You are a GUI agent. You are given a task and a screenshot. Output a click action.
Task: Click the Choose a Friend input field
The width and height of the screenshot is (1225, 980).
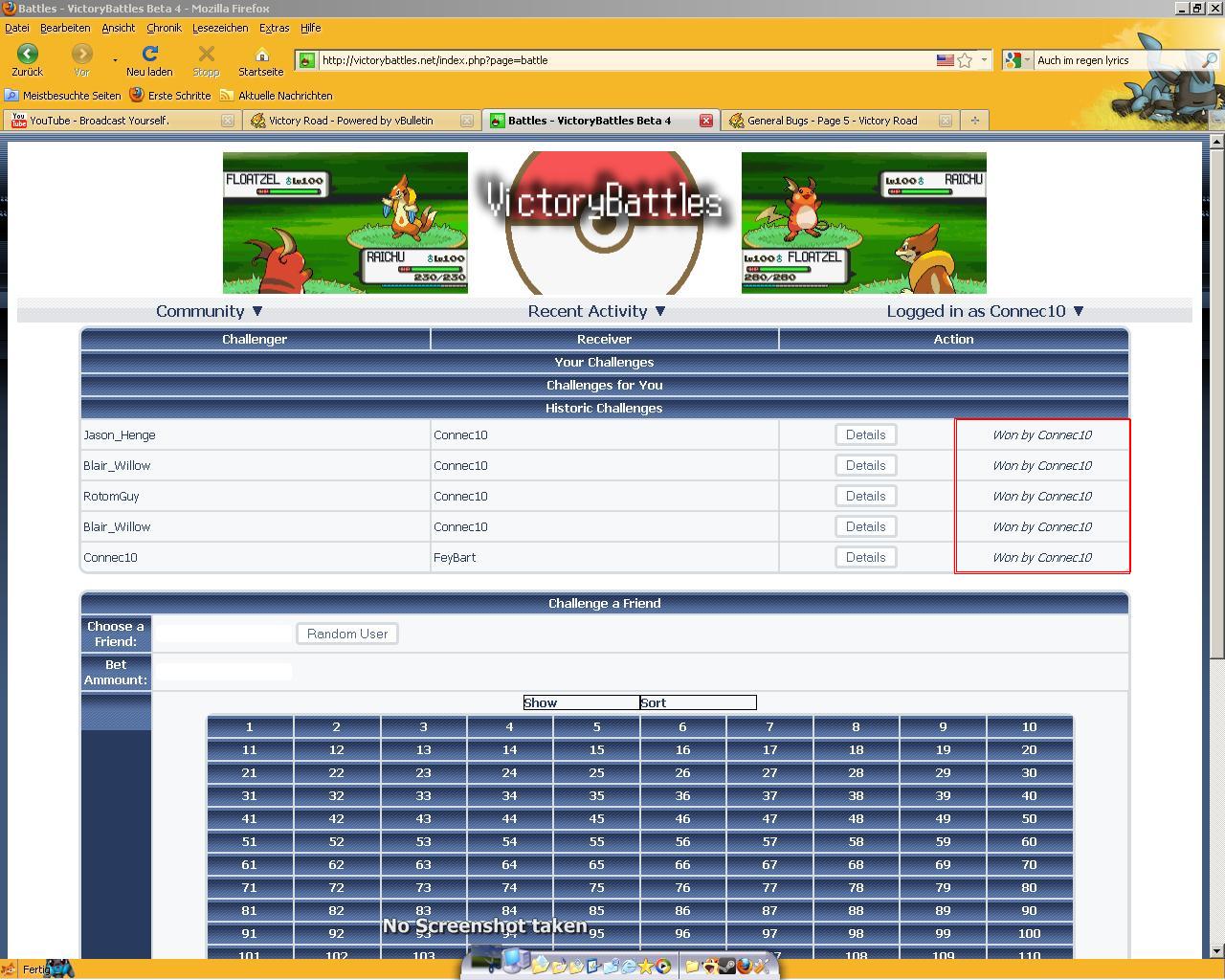[224, 634]
